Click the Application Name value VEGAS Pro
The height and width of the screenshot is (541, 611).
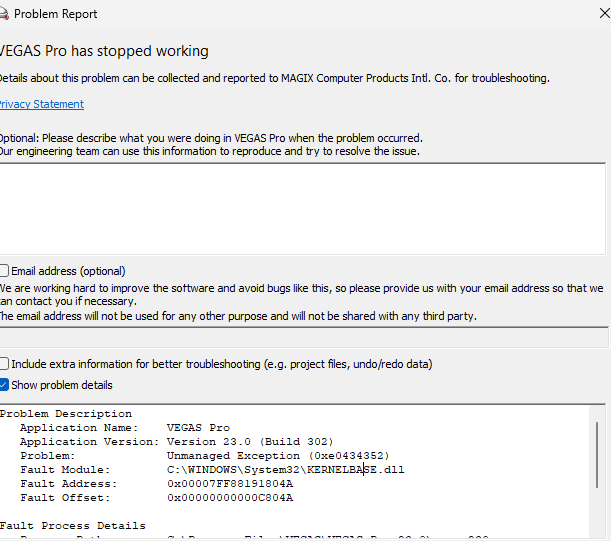pyautogui.click(x=198, y=428)
